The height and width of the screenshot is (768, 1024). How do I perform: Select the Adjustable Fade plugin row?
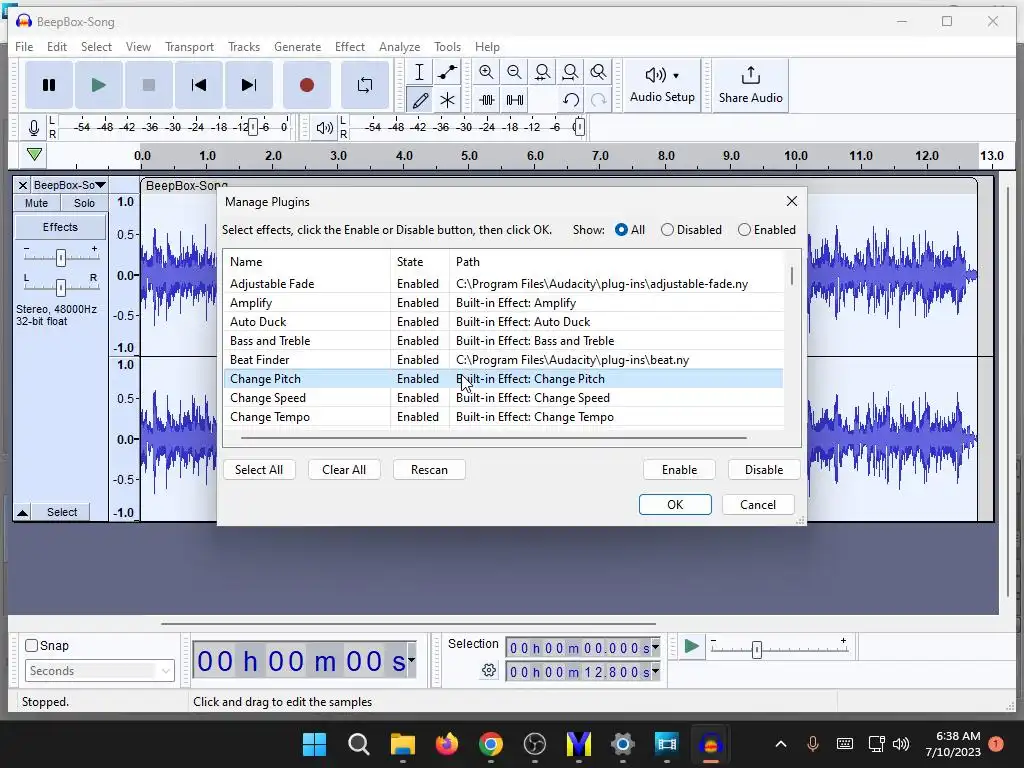504,284
